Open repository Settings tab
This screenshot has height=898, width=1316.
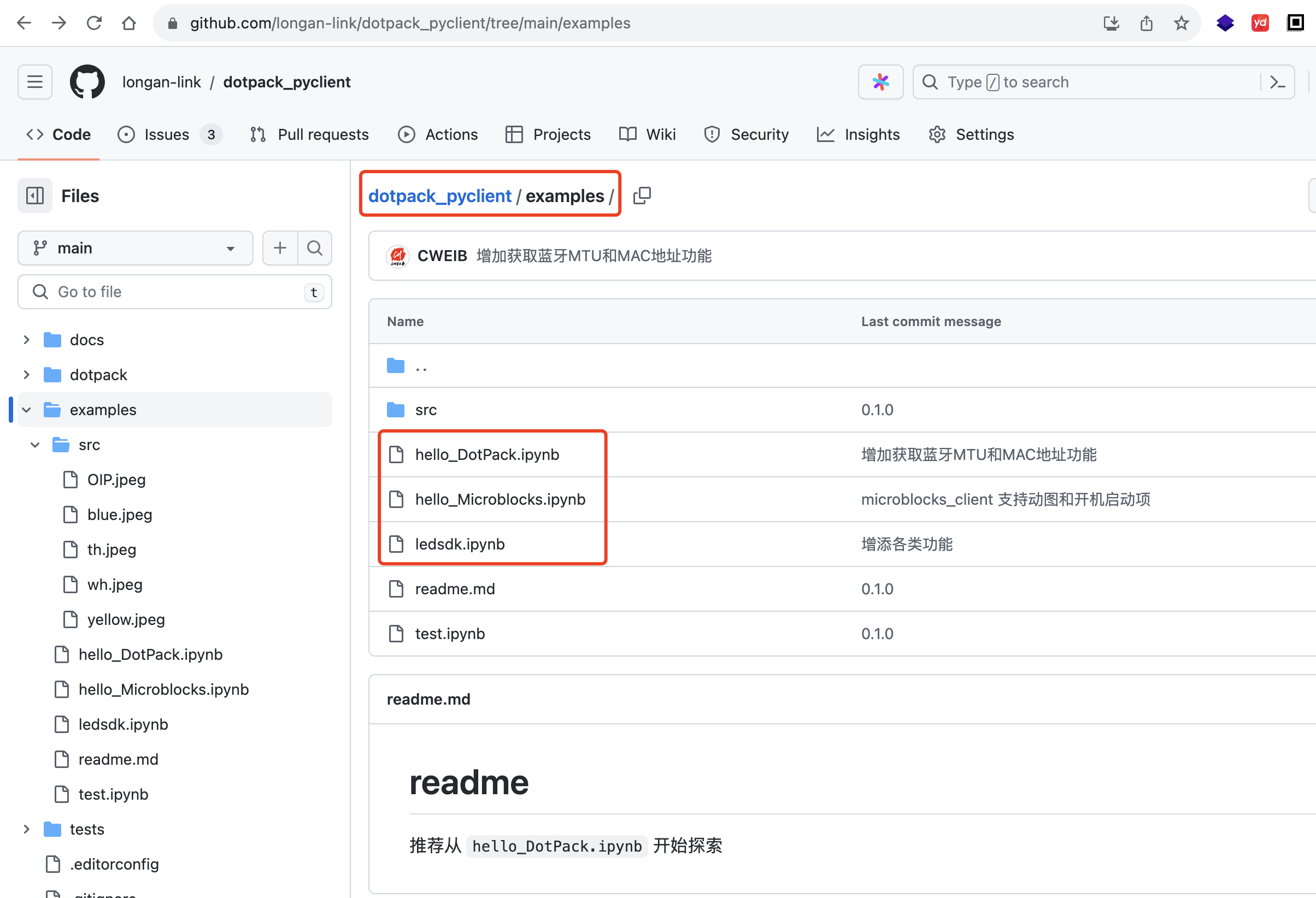(x=971, y=135)
